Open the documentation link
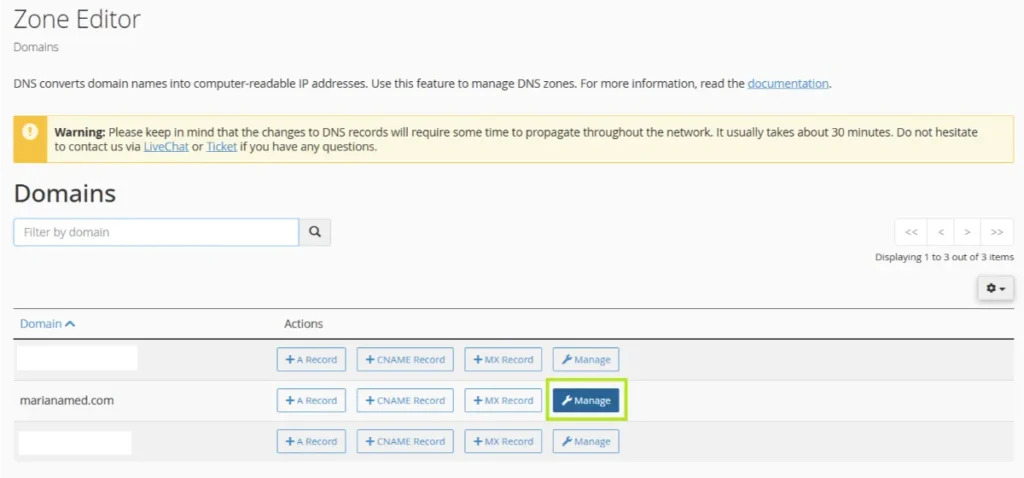 point(788,84)
